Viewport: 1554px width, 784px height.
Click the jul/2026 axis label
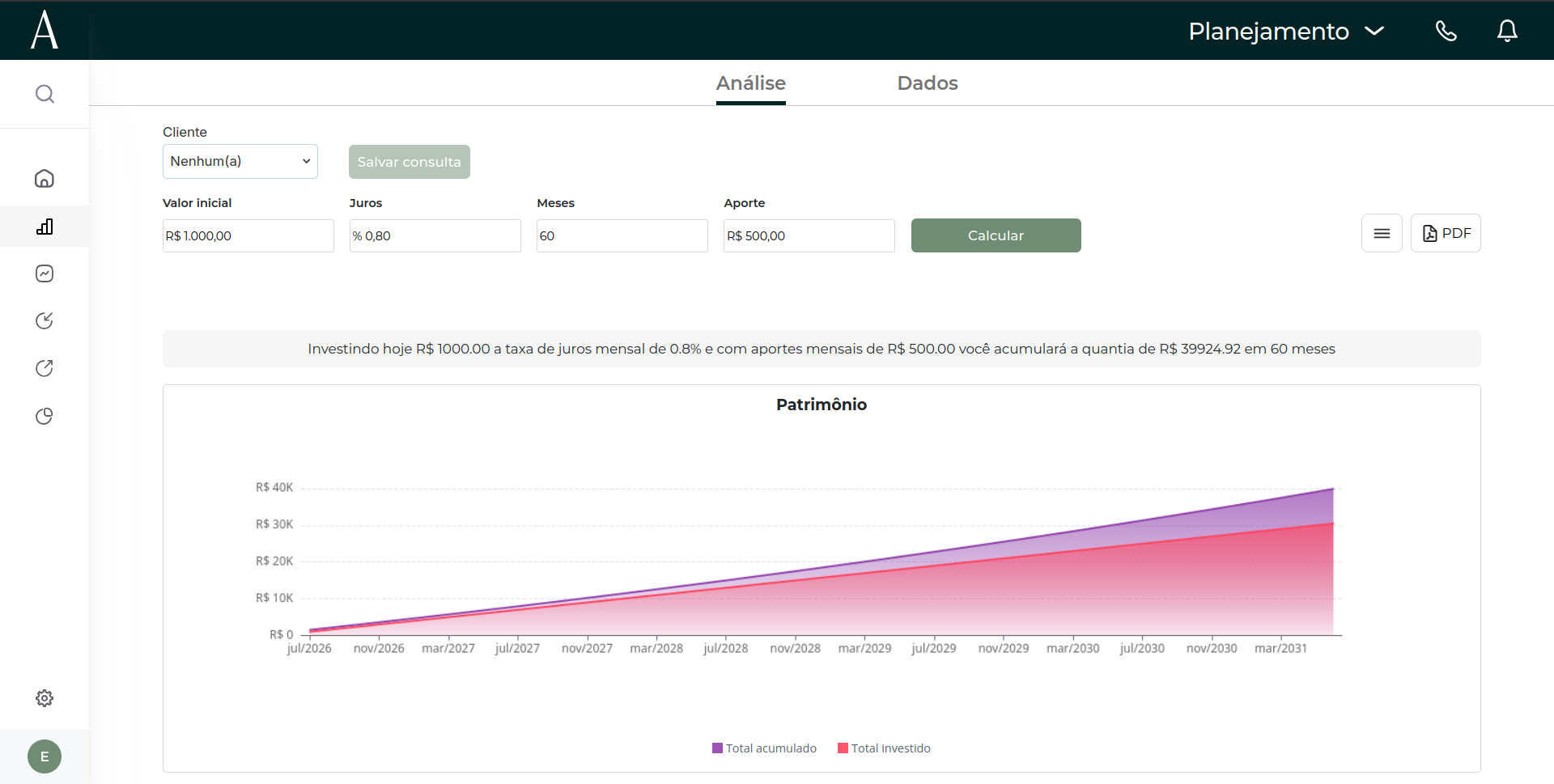pyautogui.click(x=309, y=648)
